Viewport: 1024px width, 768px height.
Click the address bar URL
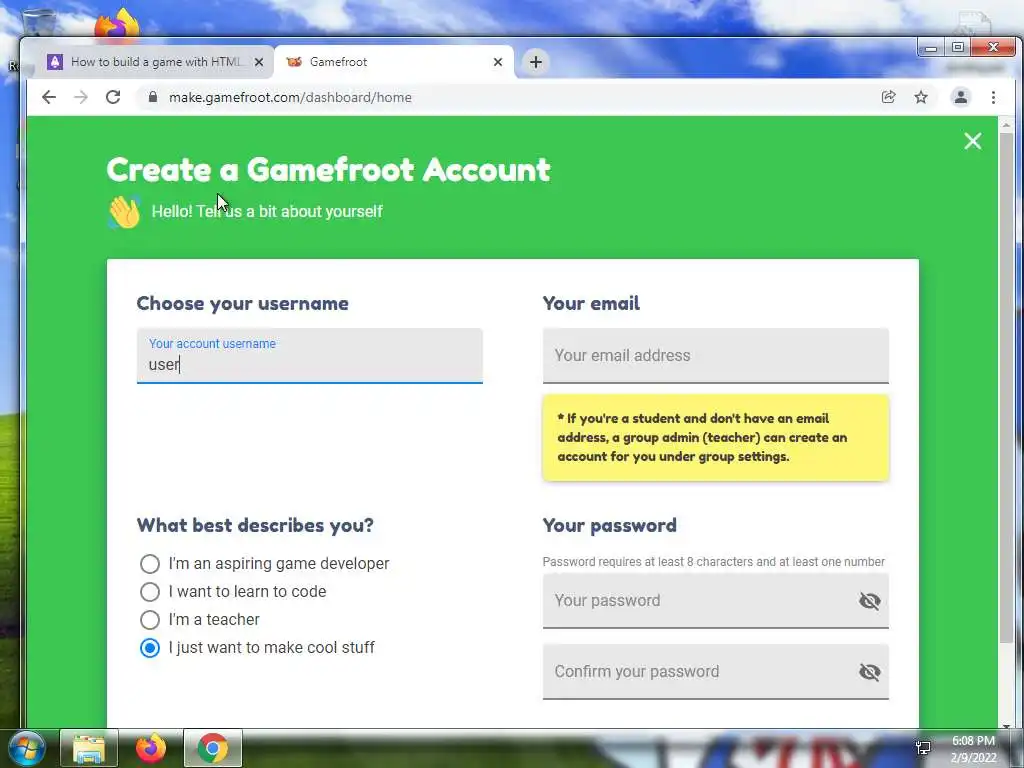click(290, 97)
